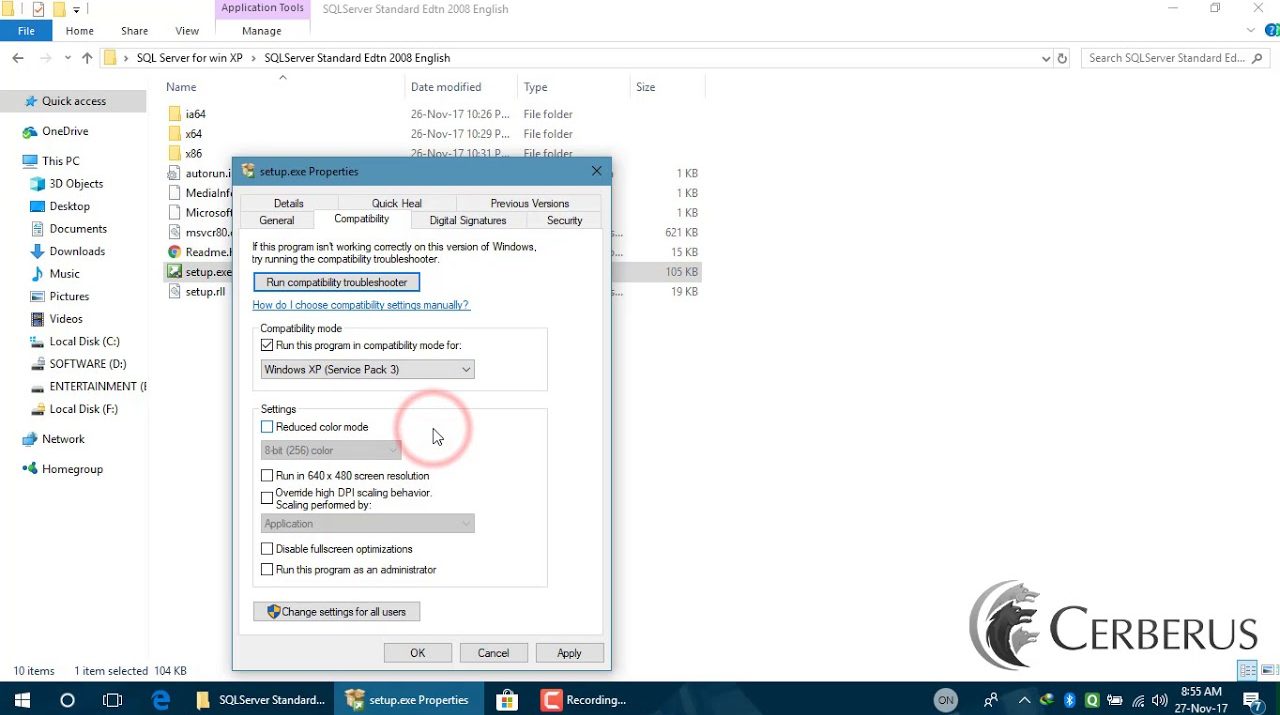
Task: Expand the address bar history dropdown arrow
Action: [x=1046, y=58]
